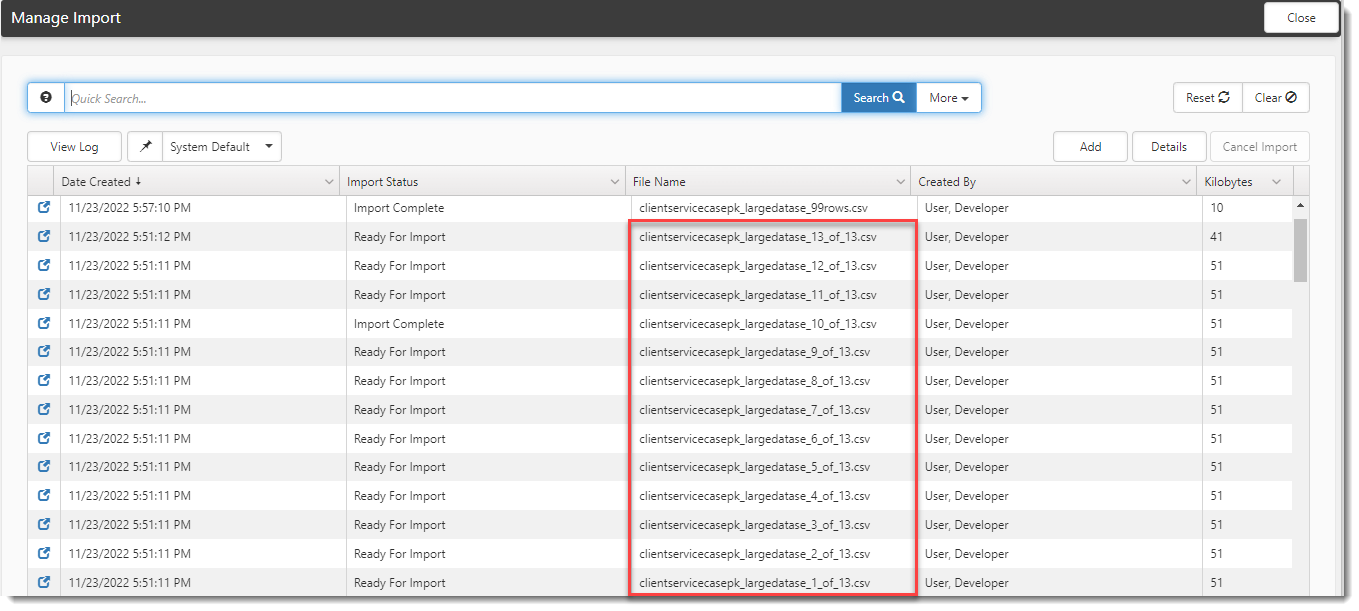Image resolution: width=1359 pixels, height=611 pixels.
Task: Open the record icon for the 99rows.csv row
Action: [44, 208]
